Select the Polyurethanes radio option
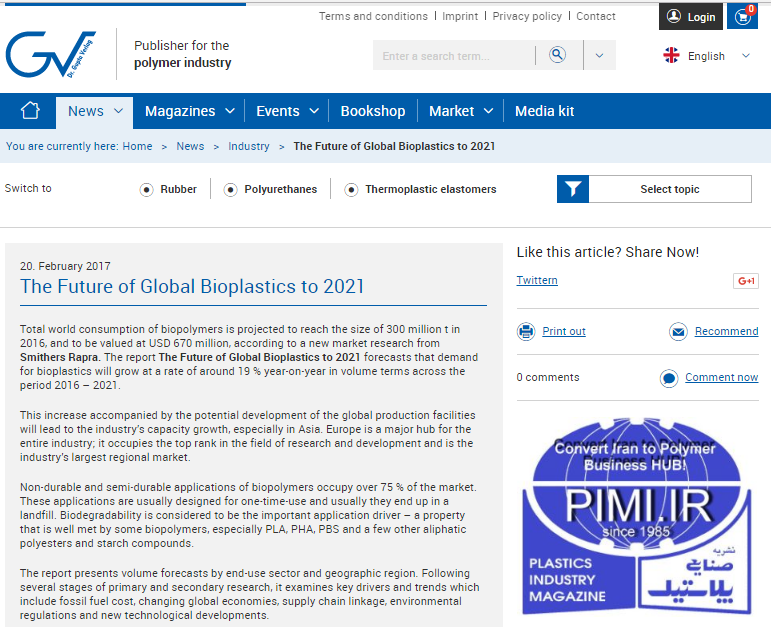 click(230, 189)
